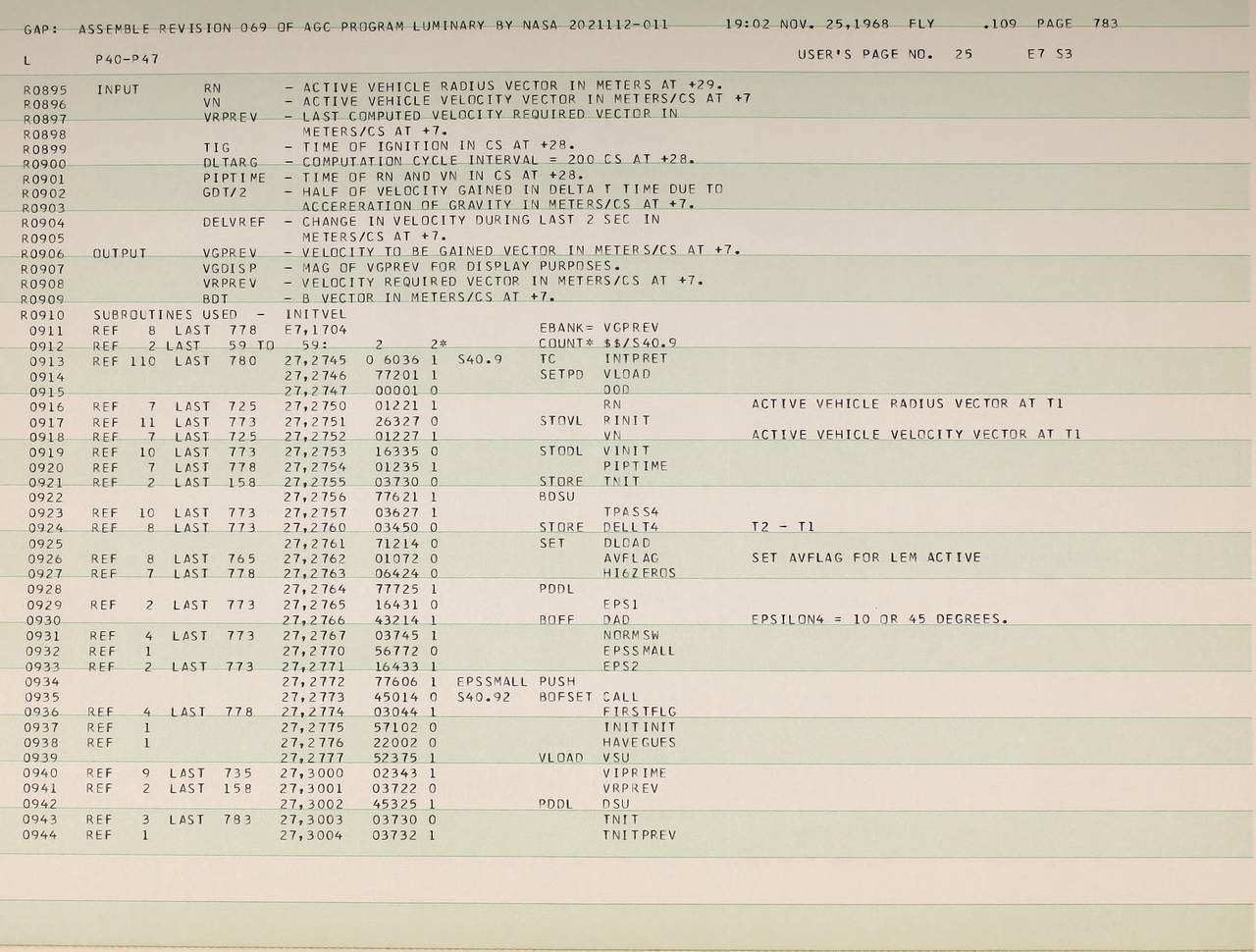This screenshot has width=1256, height=952.
Task: Select 'SUBROUTINES USED' on line R0910
Action: tap(165, 315)
